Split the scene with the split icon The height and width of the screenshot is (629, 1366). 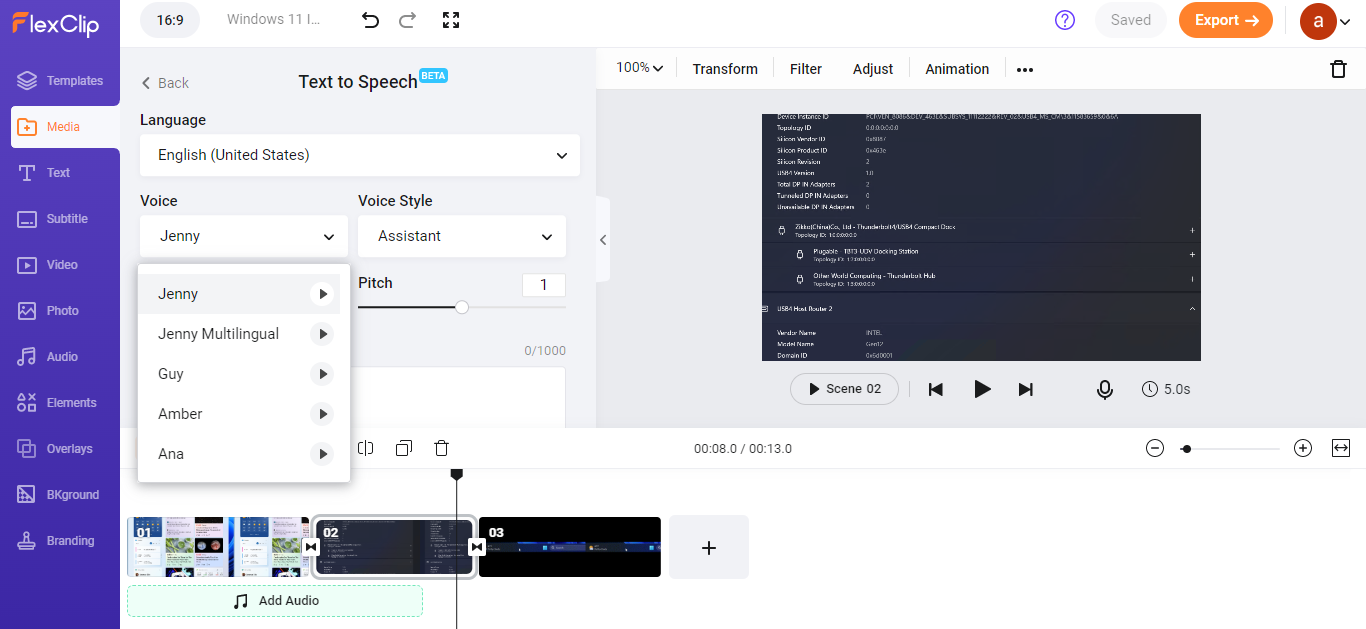[x=366, y=448]
